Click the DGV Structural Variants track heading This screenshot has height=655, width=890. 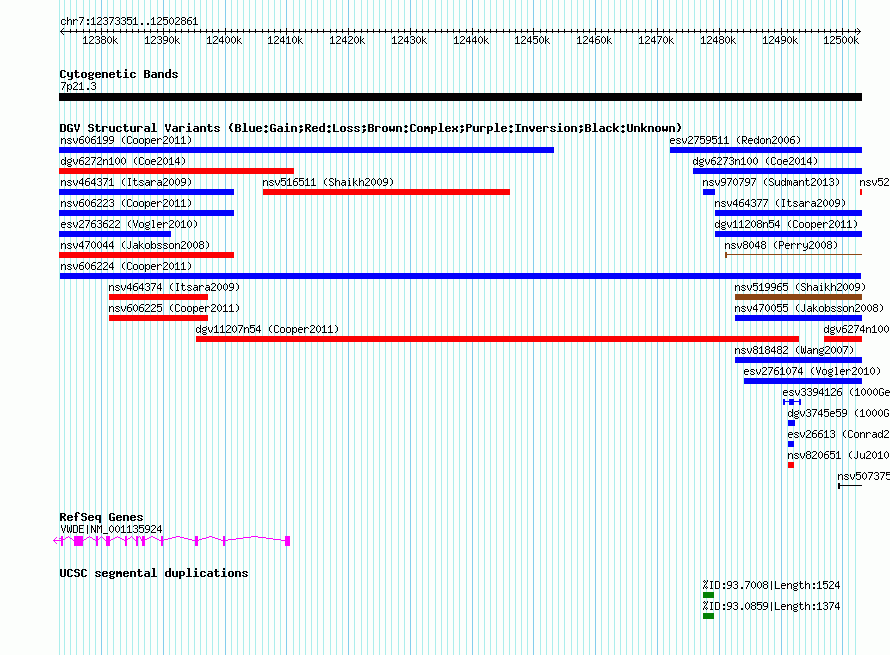coord(370,128)
